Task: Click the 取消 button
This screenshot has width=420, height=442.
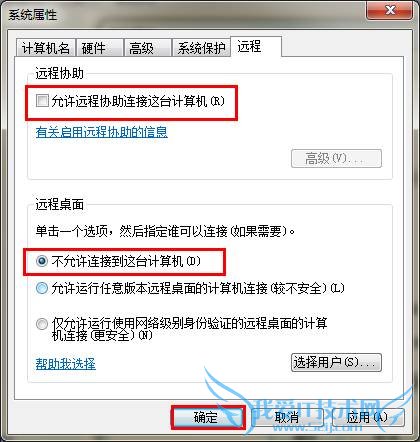Action: (288, 417)
